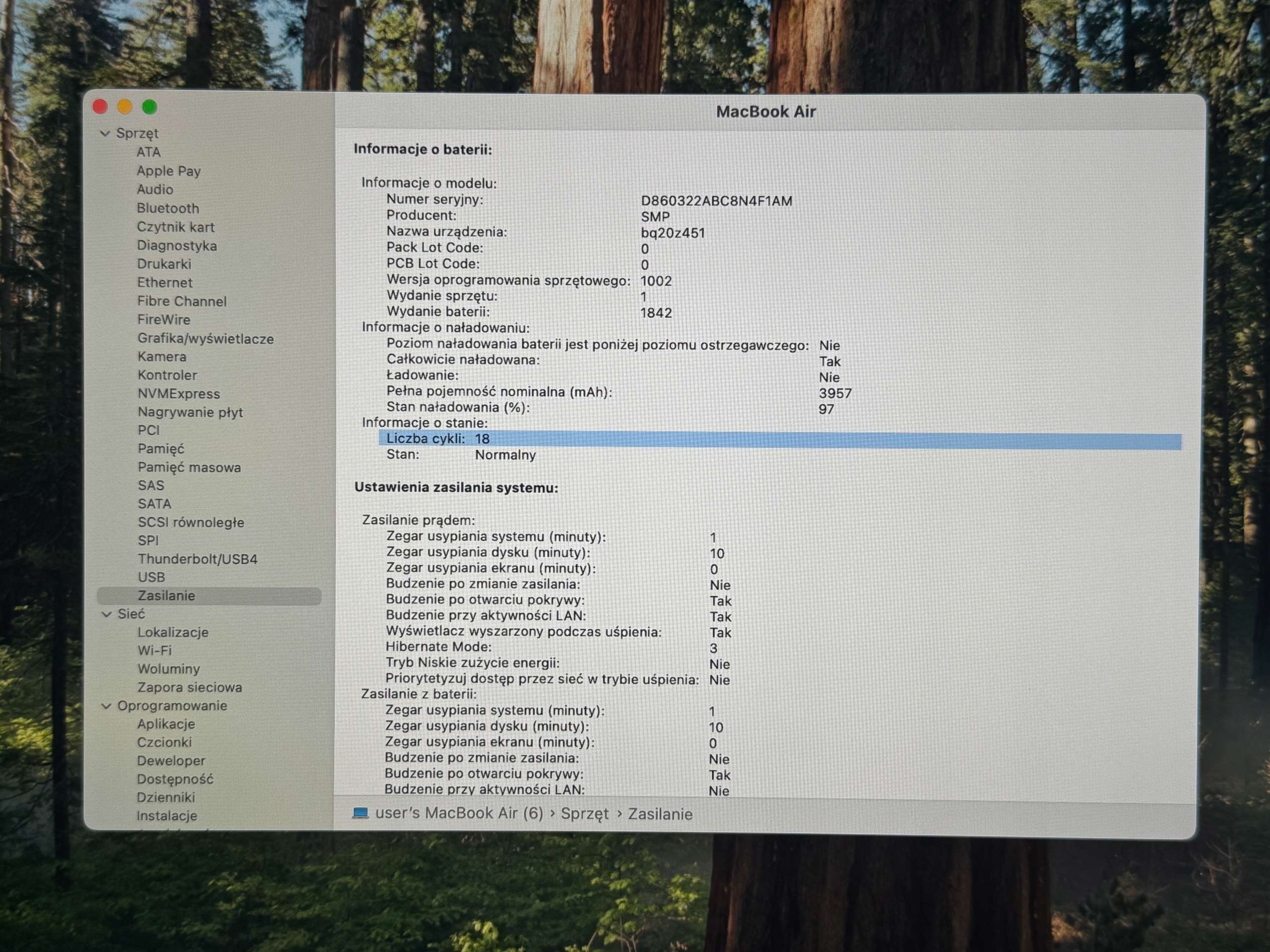1270x952 pixels.
Task: Select Apple Pay in the sidebar
Action: [169, 171]
